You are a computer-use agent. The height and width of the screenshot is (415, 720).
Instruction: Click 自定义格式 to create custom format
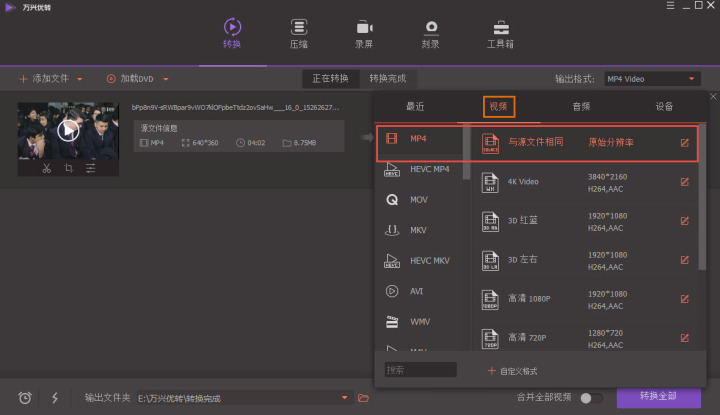(x=512, y=371)
